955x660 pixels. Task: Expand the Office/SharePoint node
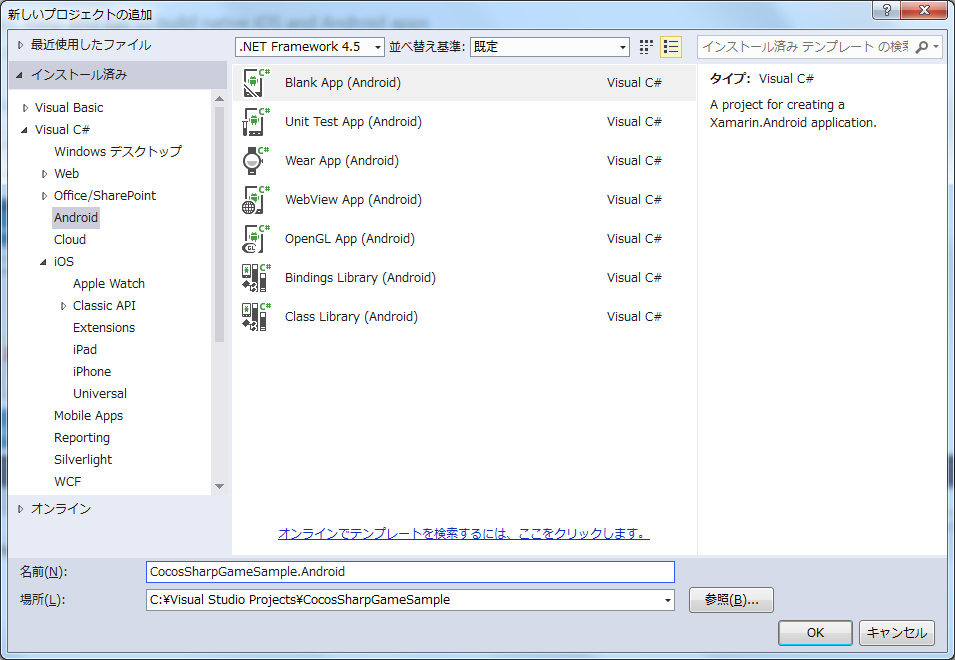click(44, 196)
